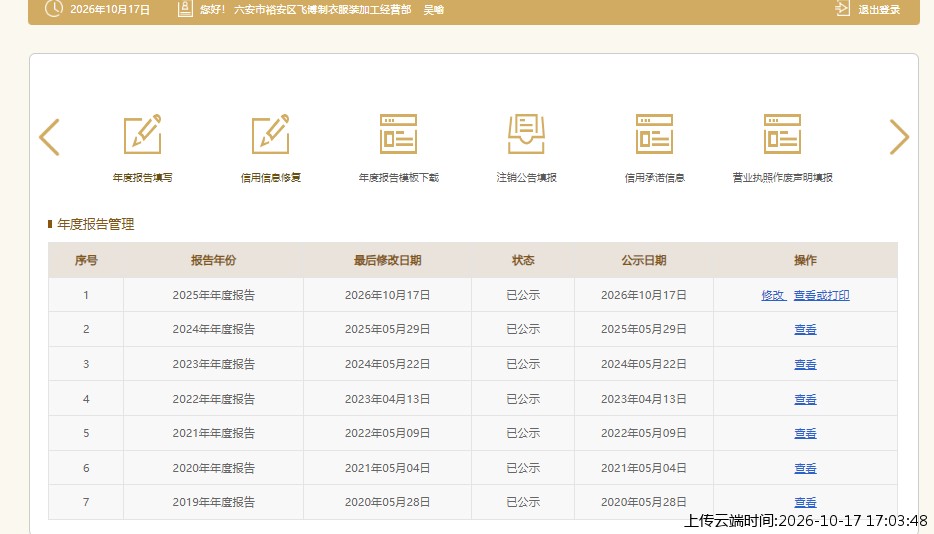Click the 2019年年度报告 cell
934x534 pixels.
tap(213, 502)
